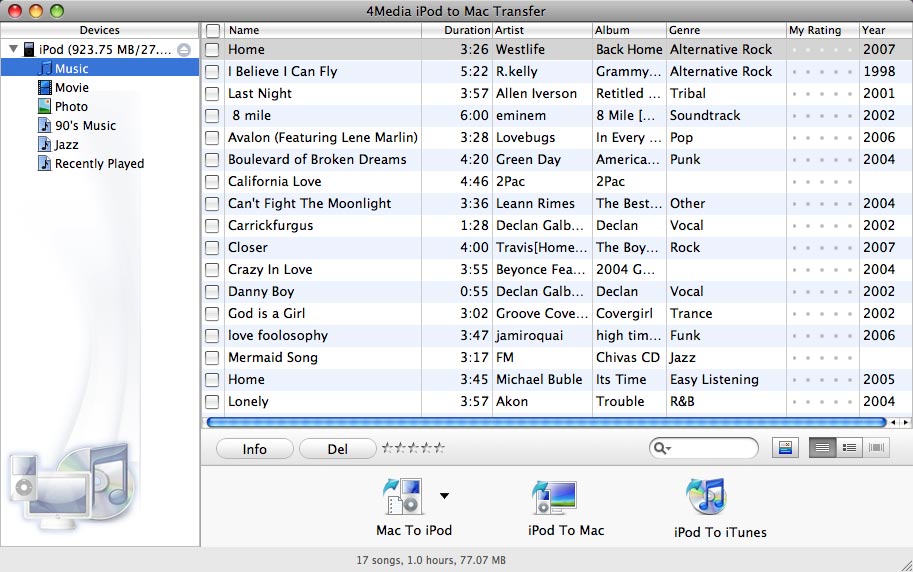Check the box for Mermaid Song

(x=213, y=358)
